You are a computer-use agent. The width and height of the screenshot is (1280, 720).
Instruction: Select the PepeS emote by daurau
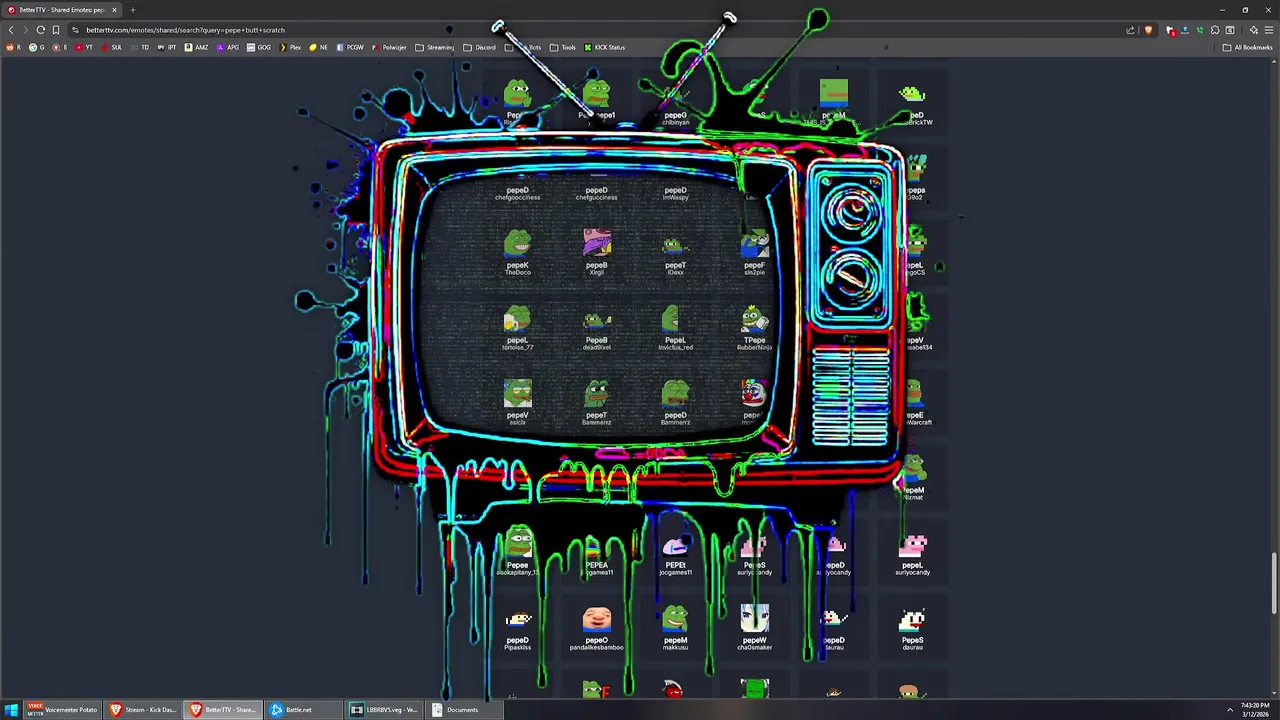click(x=912, y=627)
